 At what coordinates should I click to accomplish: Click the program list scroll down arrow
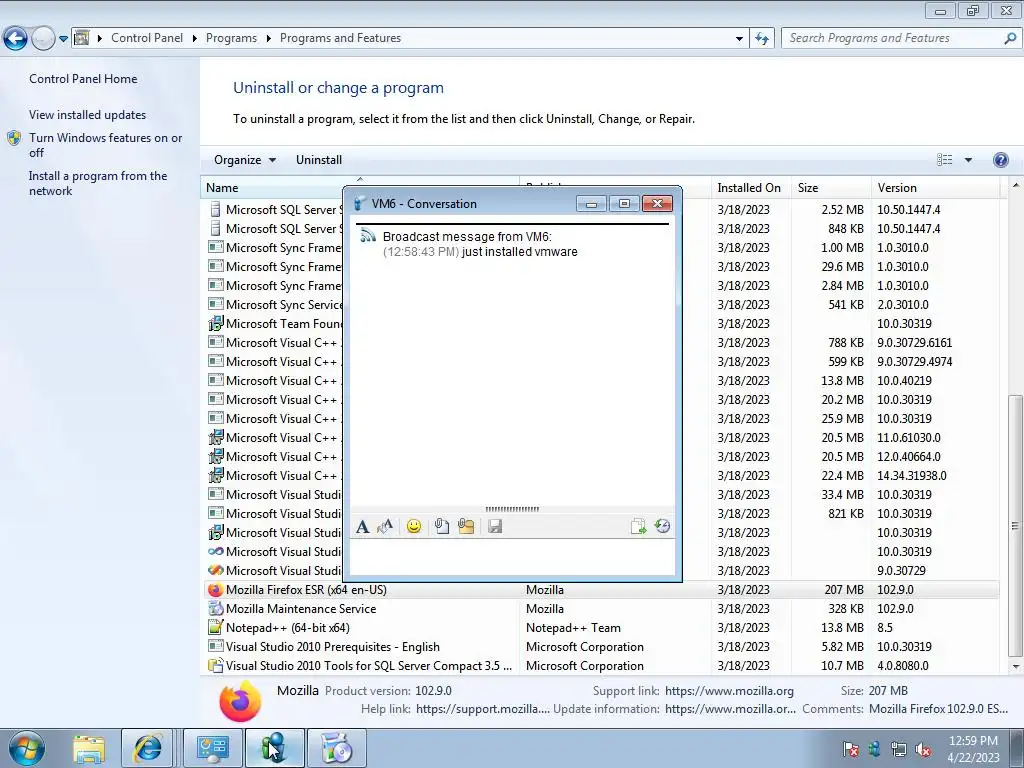point(1015,667)
